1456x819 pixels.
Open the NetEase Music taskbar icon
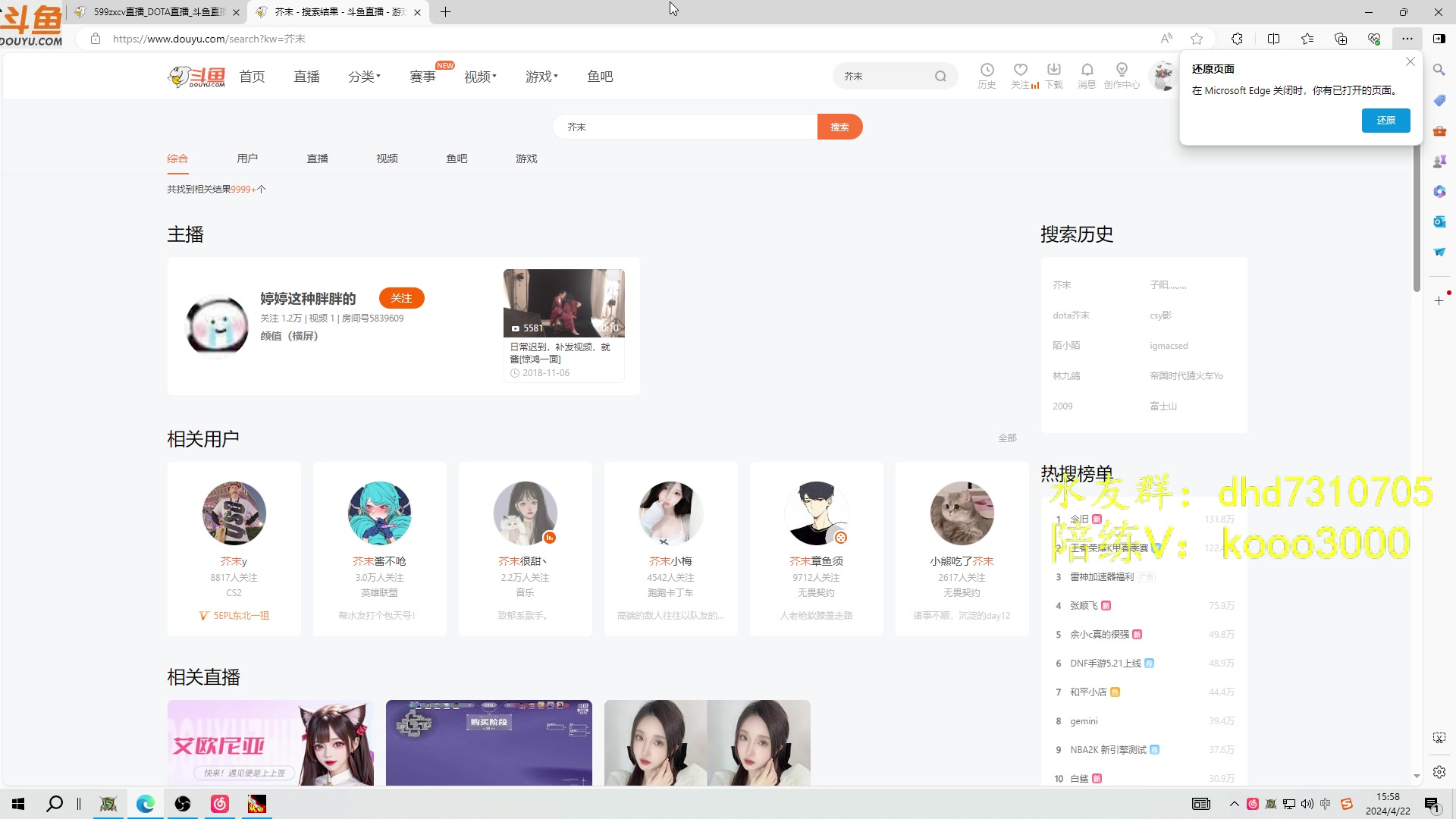(219, 804)
